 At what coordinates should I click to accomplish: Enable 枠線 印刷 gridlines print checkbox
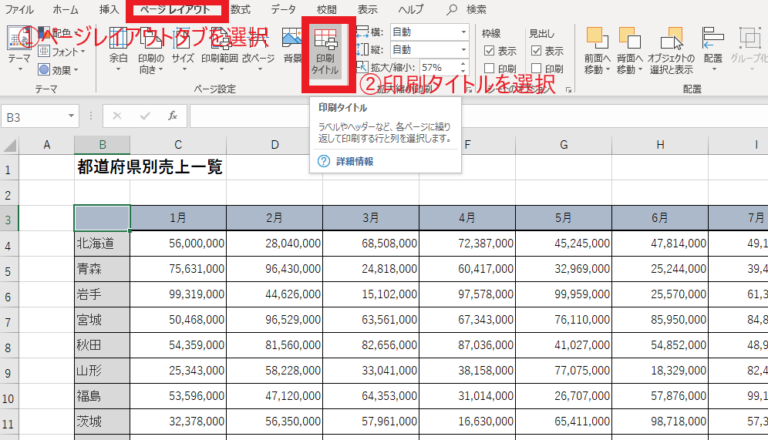(x=488, y=68)
